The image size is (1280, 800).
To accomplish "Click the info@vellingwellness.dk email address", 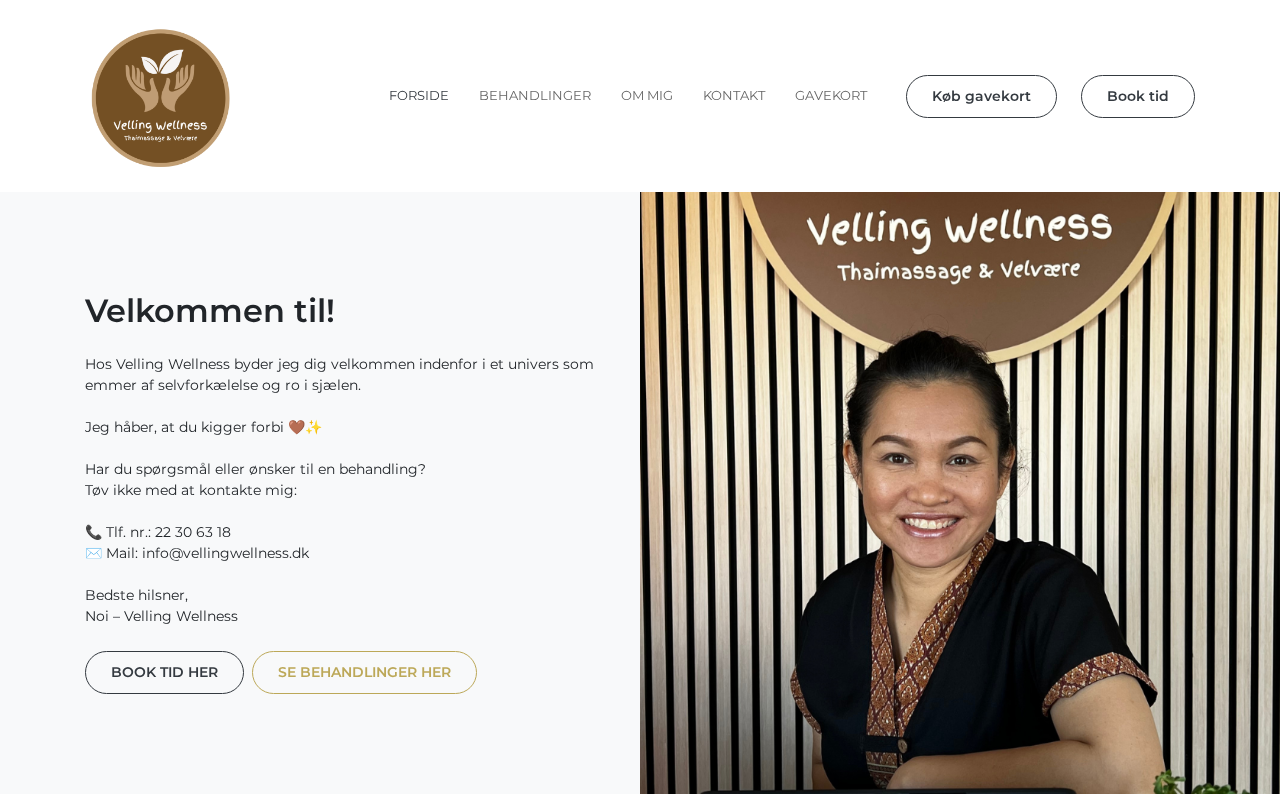I will click(x=226, y=553).
